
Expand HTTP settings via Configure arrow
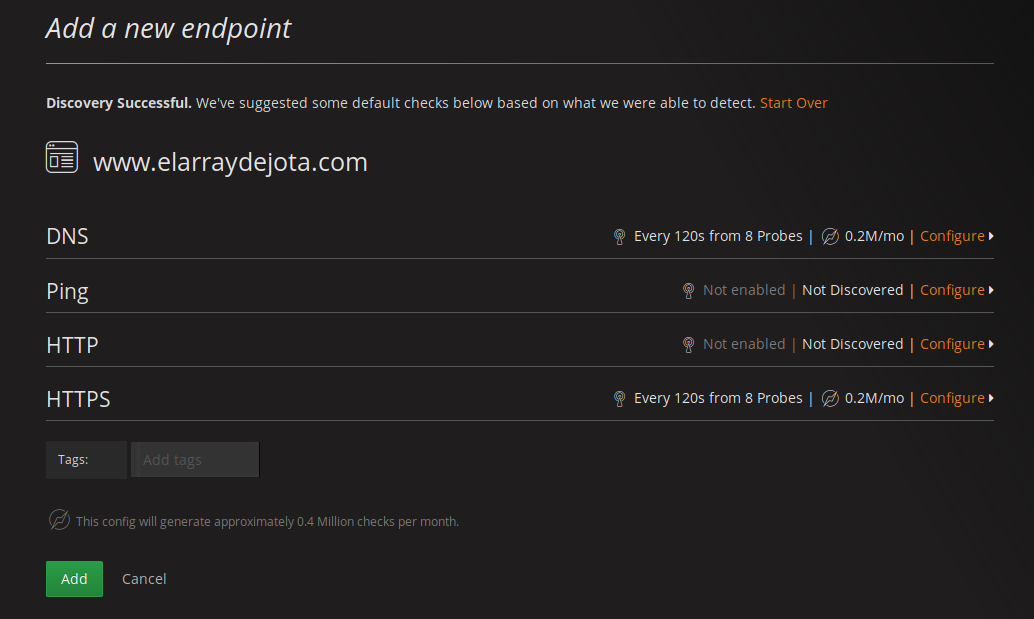[x=991, y=344]
